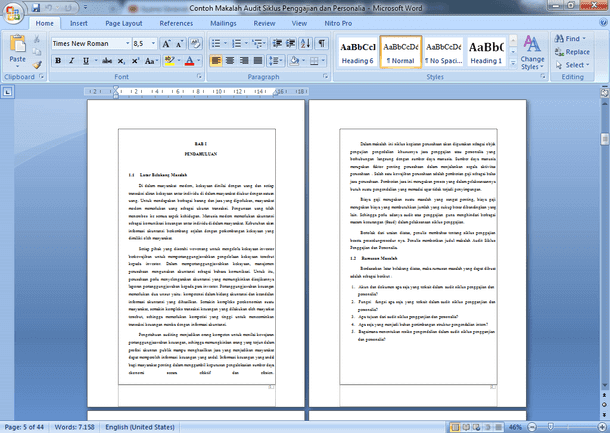Apply strikethrough formatting
610x433 pixels.
click(107, 61)
